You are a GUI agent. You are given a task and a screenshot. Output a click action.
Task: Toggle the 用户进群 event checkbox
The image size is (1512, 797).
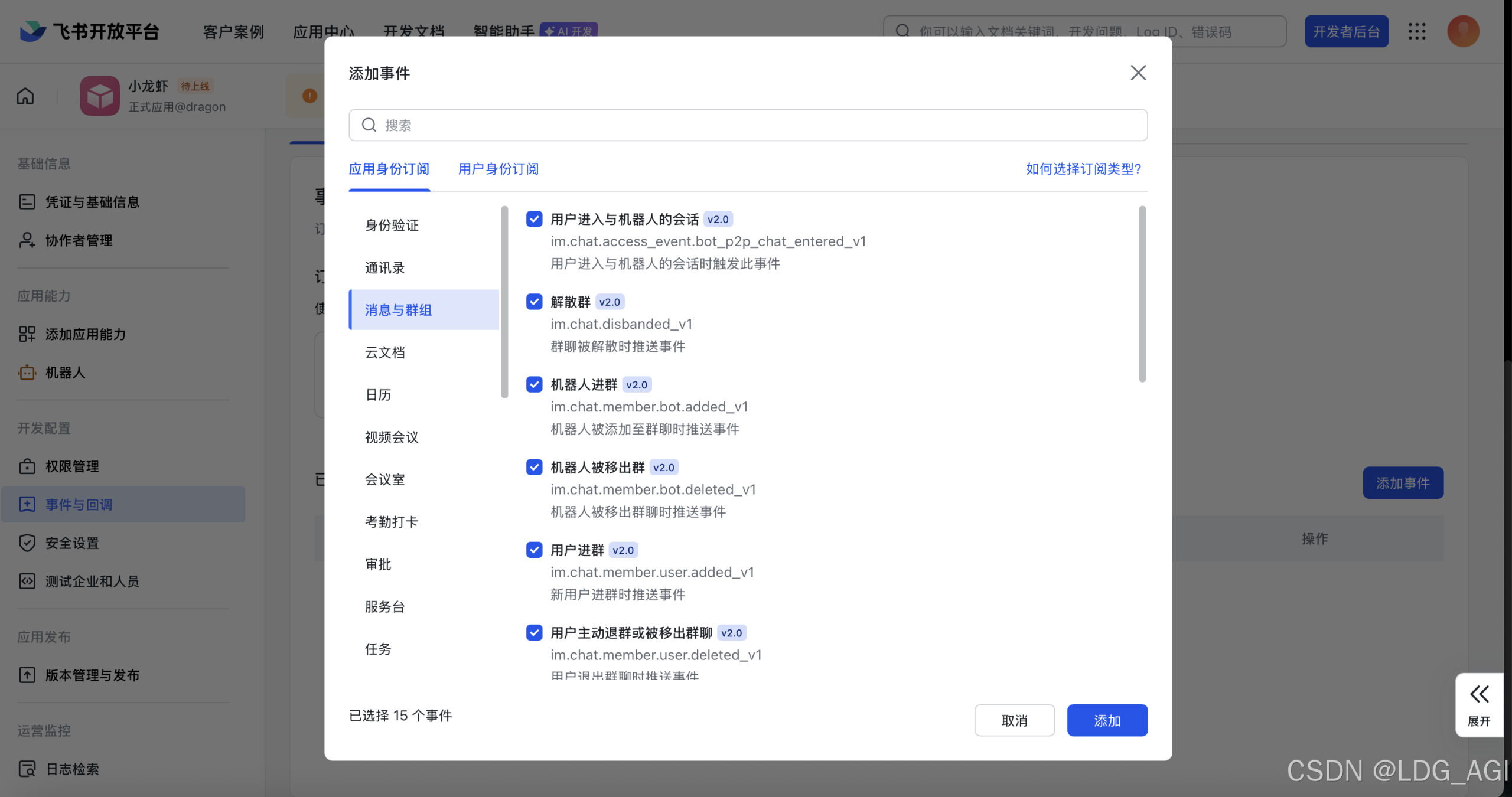(x=533, y=550)
